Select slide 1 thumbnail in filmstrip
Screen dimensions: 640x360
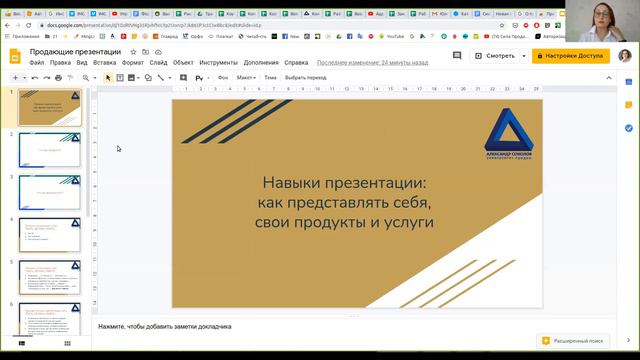point(49,108)
